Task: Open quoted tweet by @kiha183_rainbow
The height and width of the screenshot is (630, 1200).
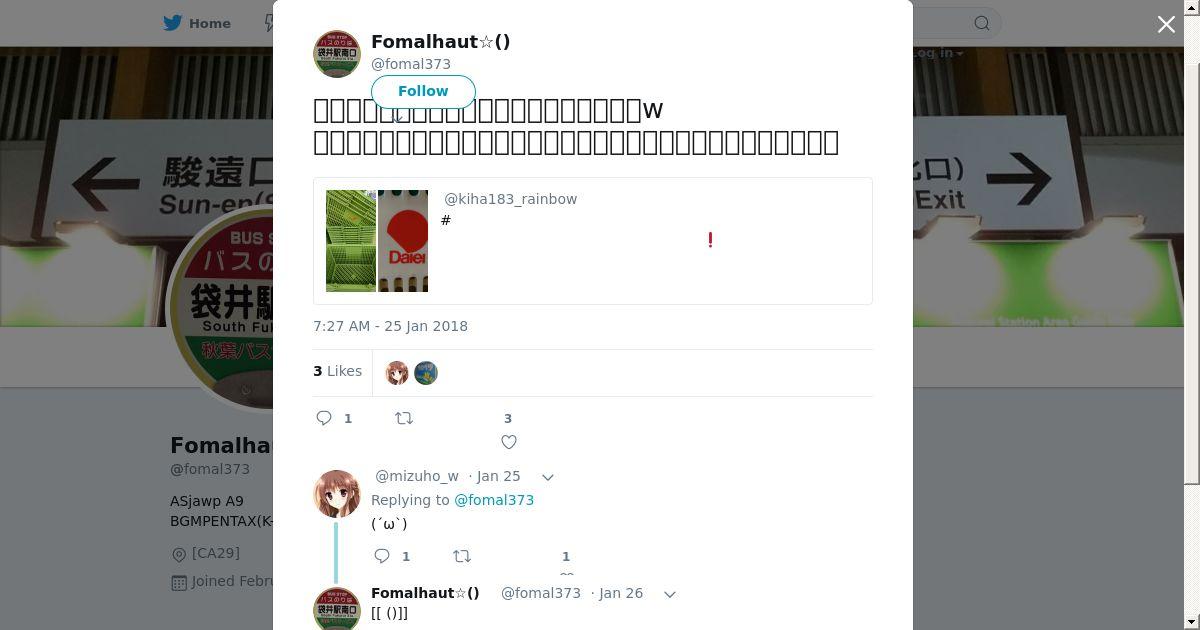Action: 593,241
